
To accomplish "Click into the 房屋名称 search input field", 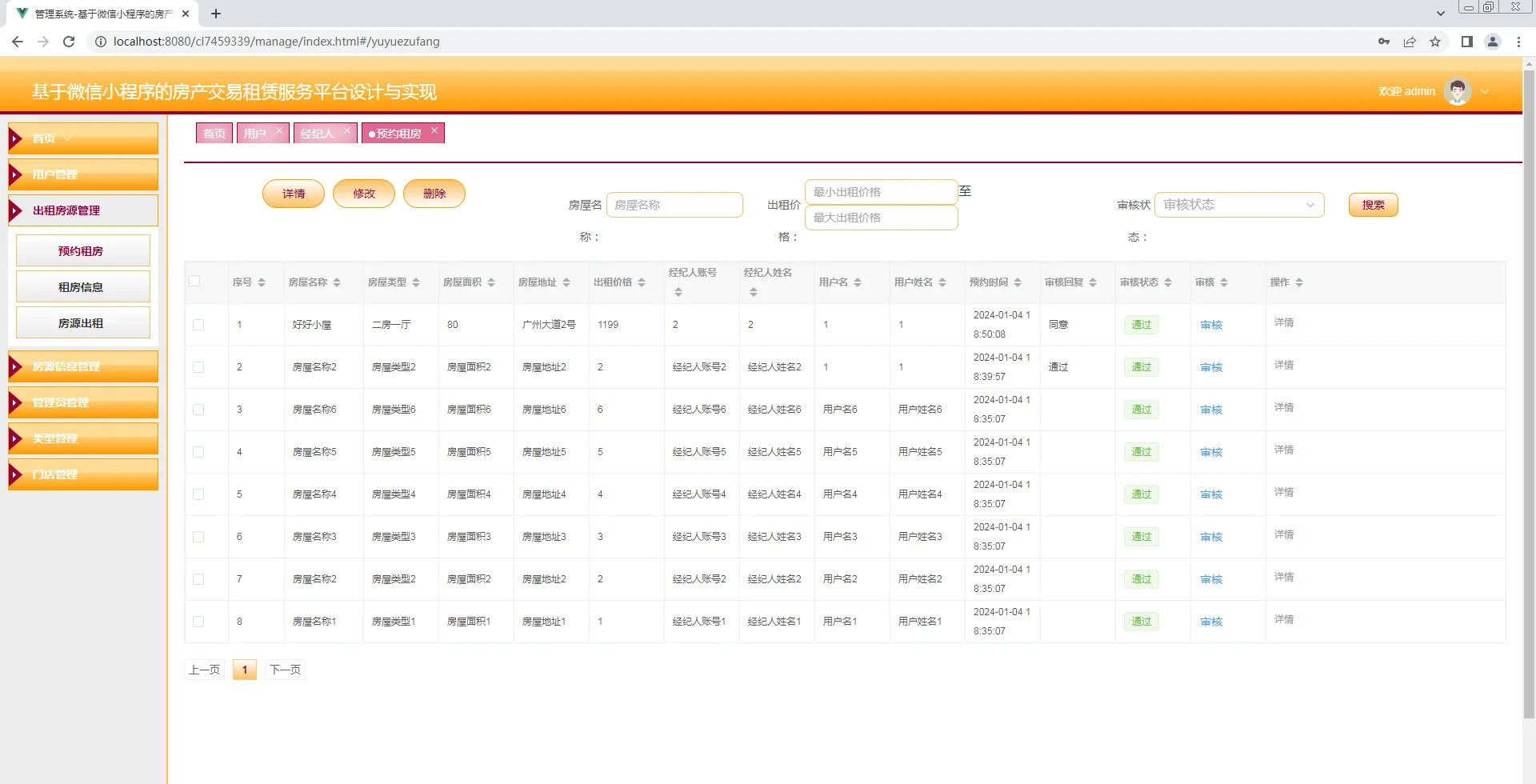I will pos(675,205).
